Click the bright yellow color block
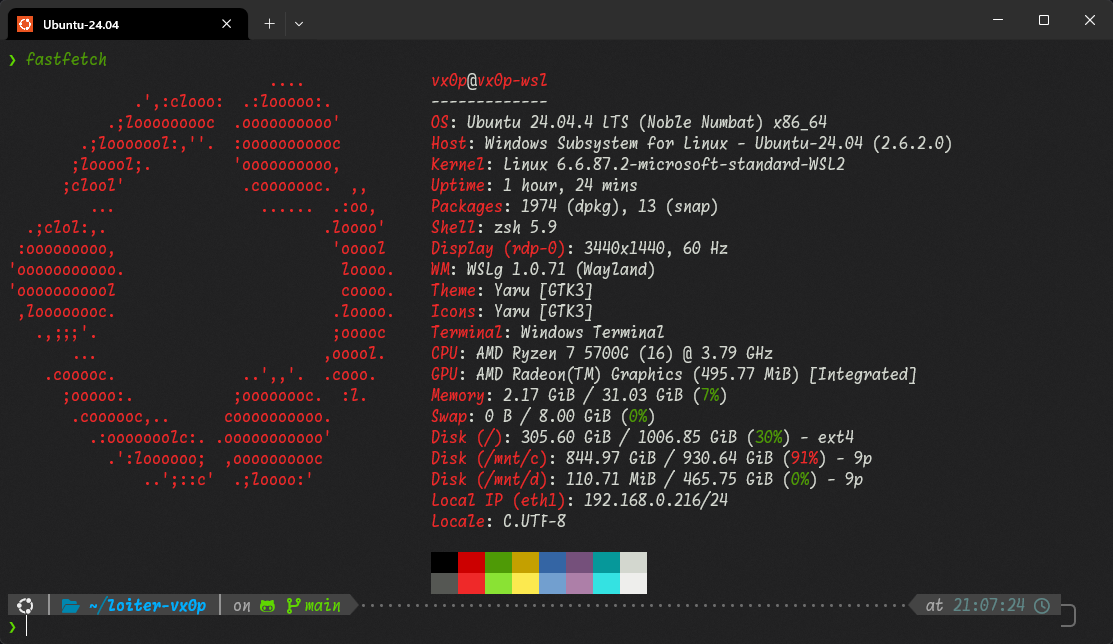 click(525, 583)
